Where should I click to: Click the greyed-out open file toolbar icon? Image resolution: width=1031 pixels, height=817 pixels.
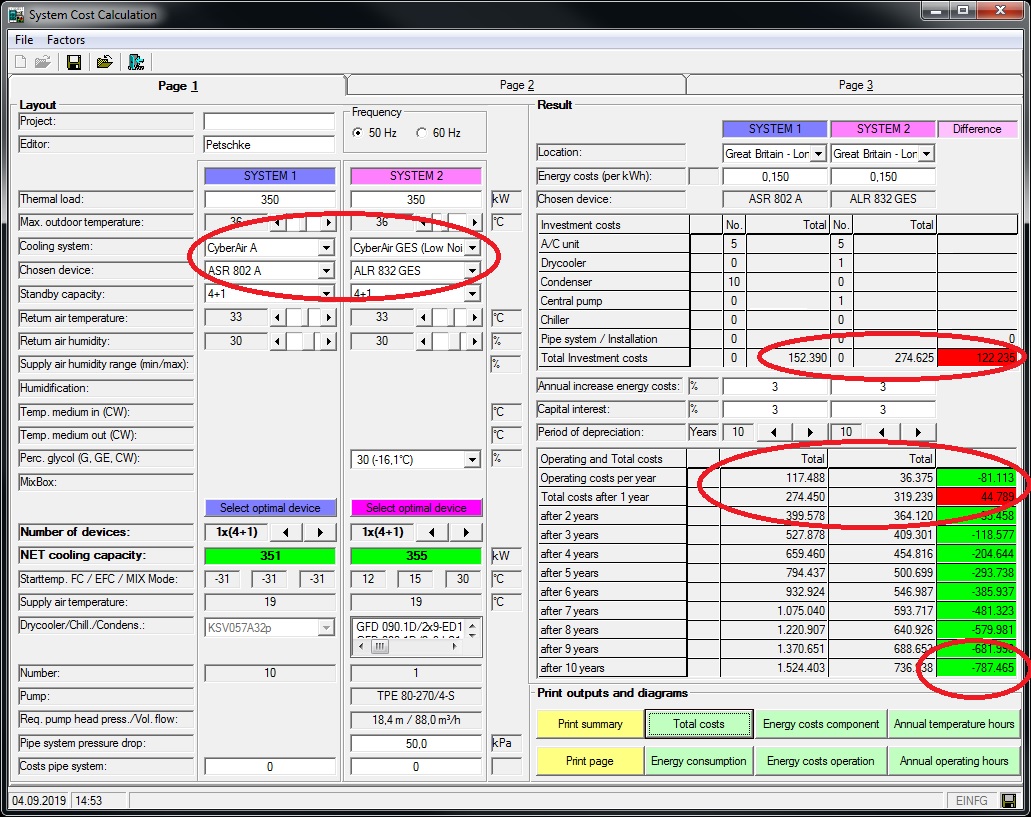tap(43, 62)
